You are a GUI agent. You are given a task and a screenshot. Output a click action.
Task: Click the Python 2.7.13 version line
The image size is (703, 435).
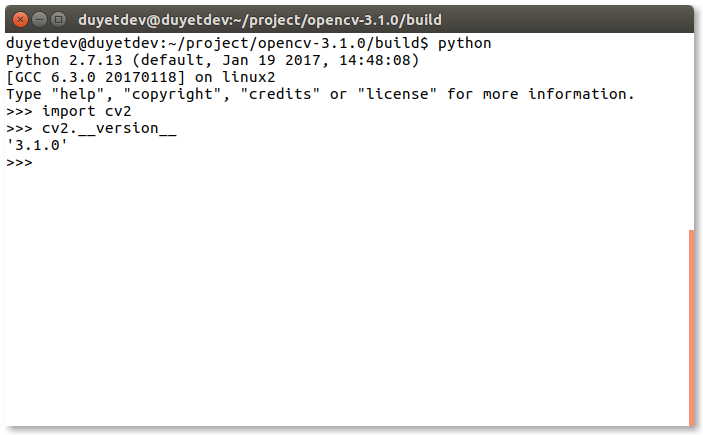[x=213, y=60]
